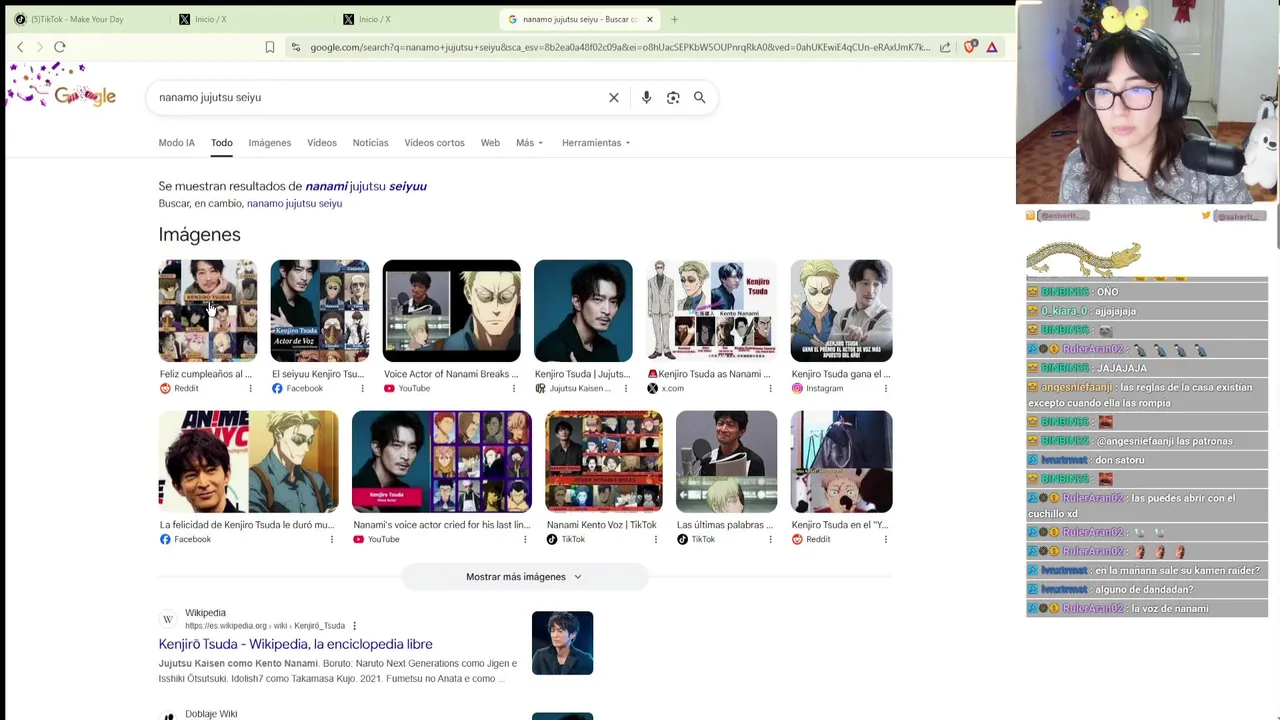Open Instagram 'Kenjiro Tsuda gana' thumbnail

841,311
